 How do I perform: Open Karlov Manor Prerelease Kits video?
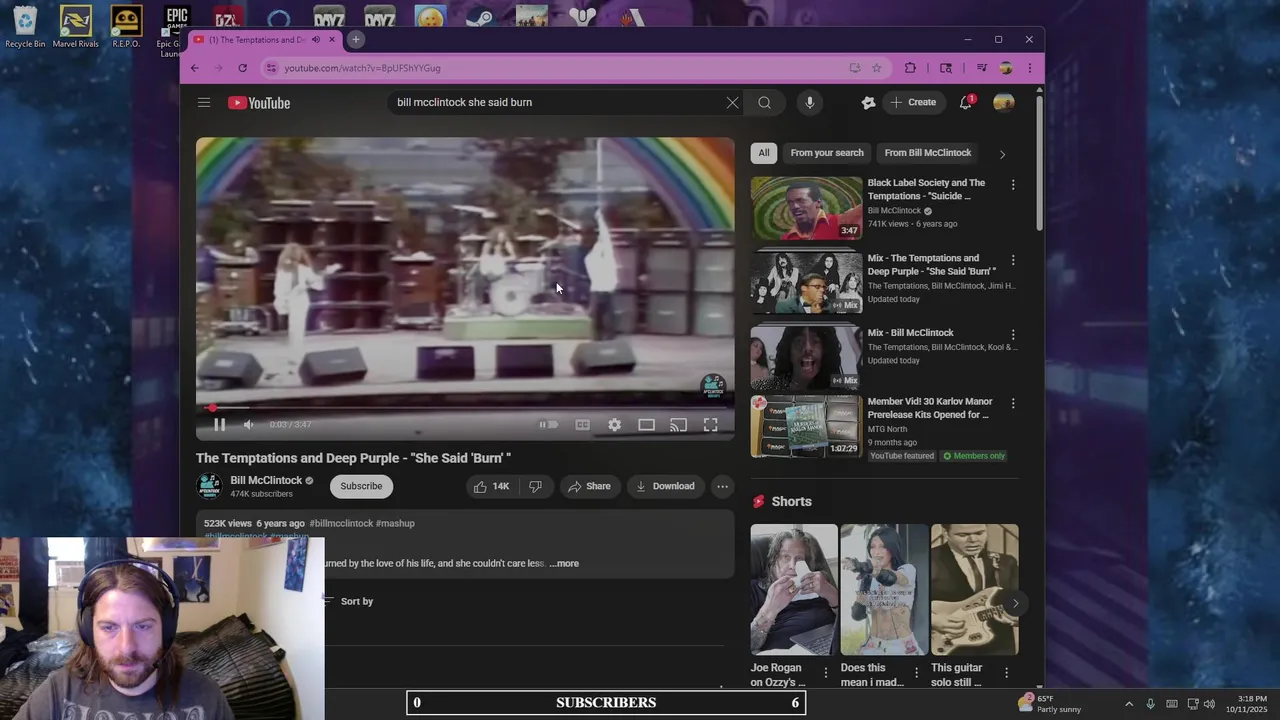(806, 427)
